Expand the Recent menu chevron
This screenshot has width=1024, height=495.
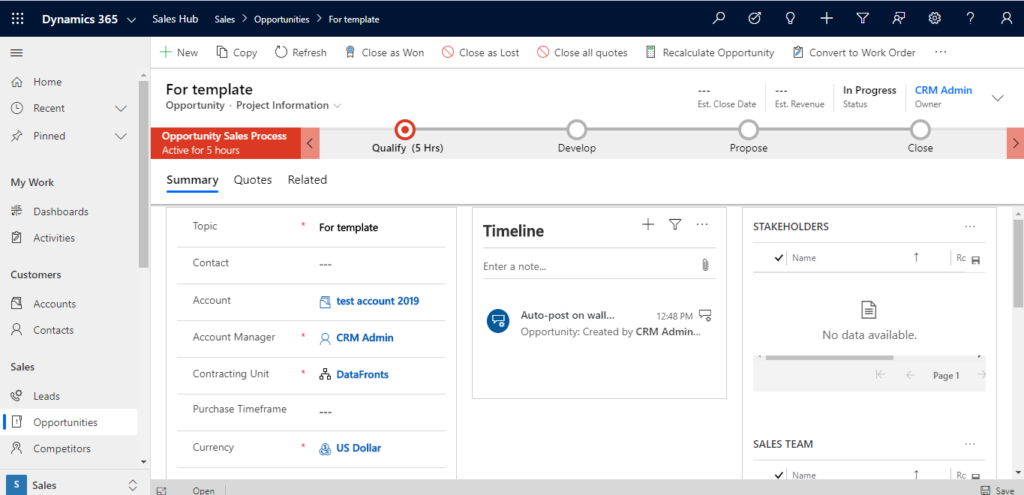pyautogui.click(x=121, y=108)
